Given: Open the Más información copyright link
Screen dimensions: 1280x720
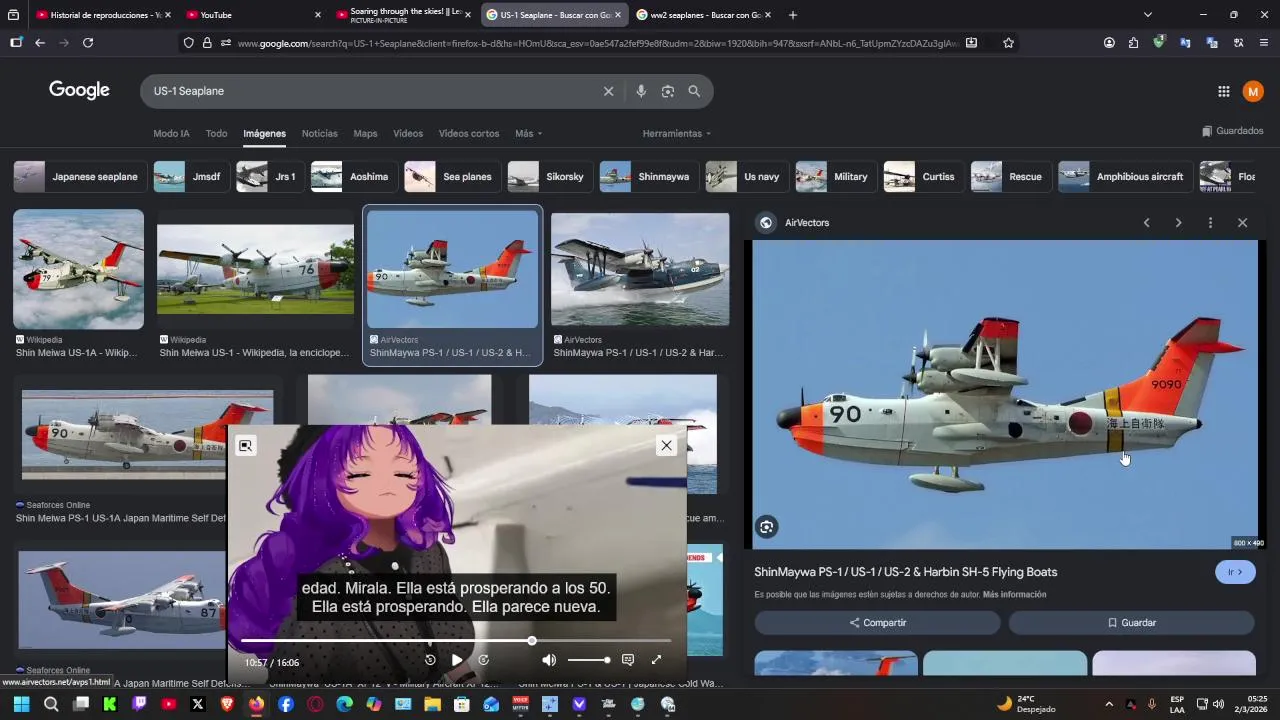Looking at the screenshot, I should [x=1014, y=595].
